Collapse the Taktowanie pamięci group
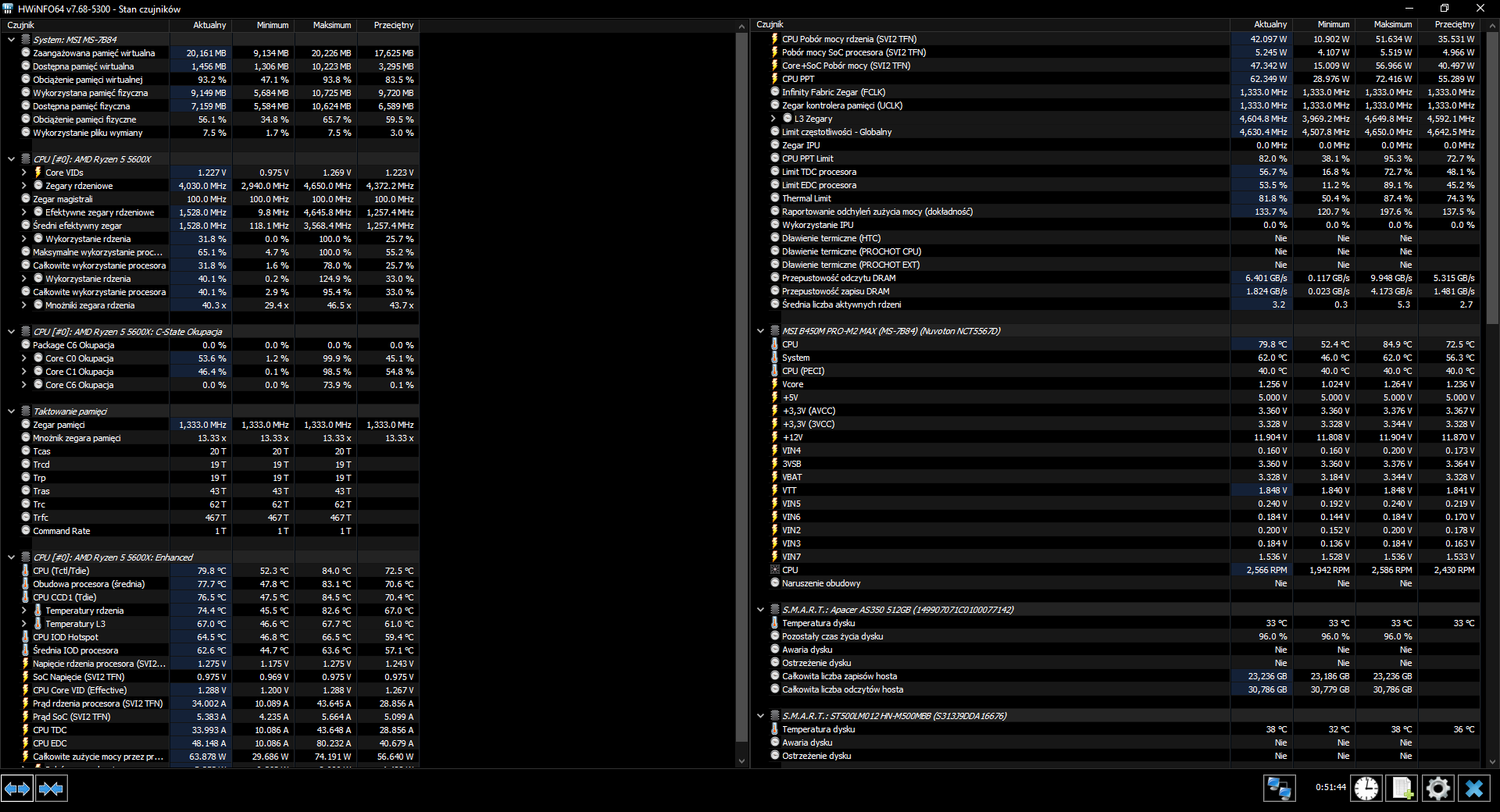This screenshot has height=812, width=1500. (11, 411)
